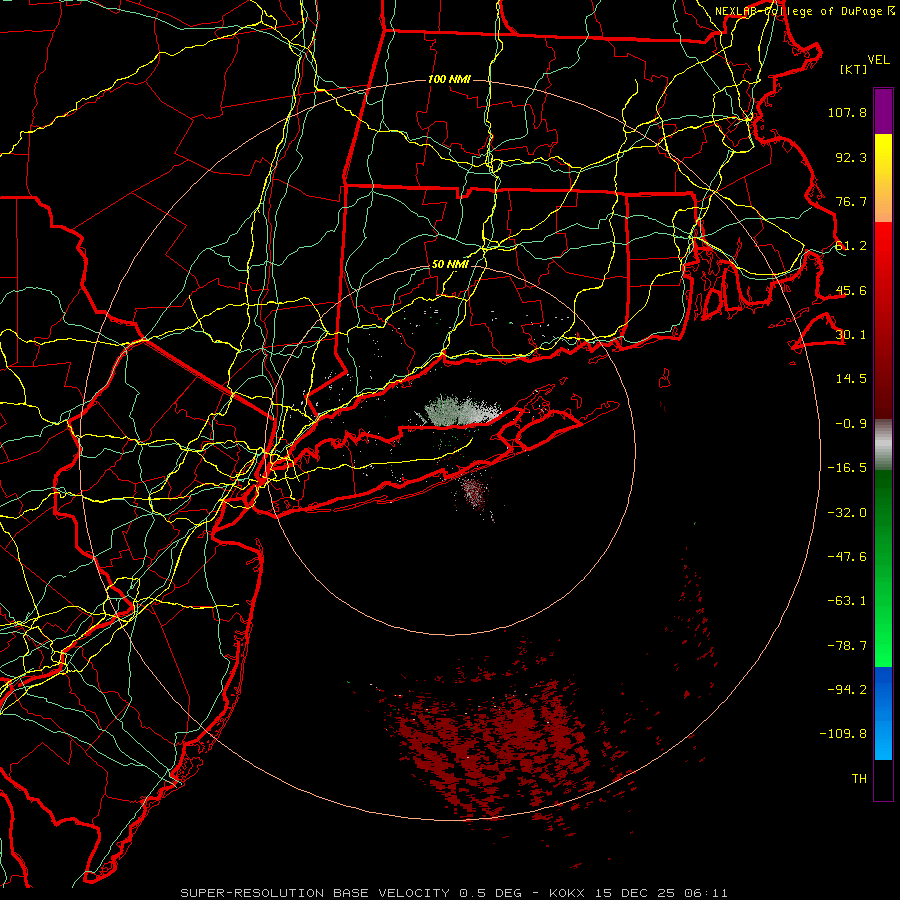900x900 pixels.
Task: Select the 45.6 velocity scale label
Action: (x=851, y=290)
